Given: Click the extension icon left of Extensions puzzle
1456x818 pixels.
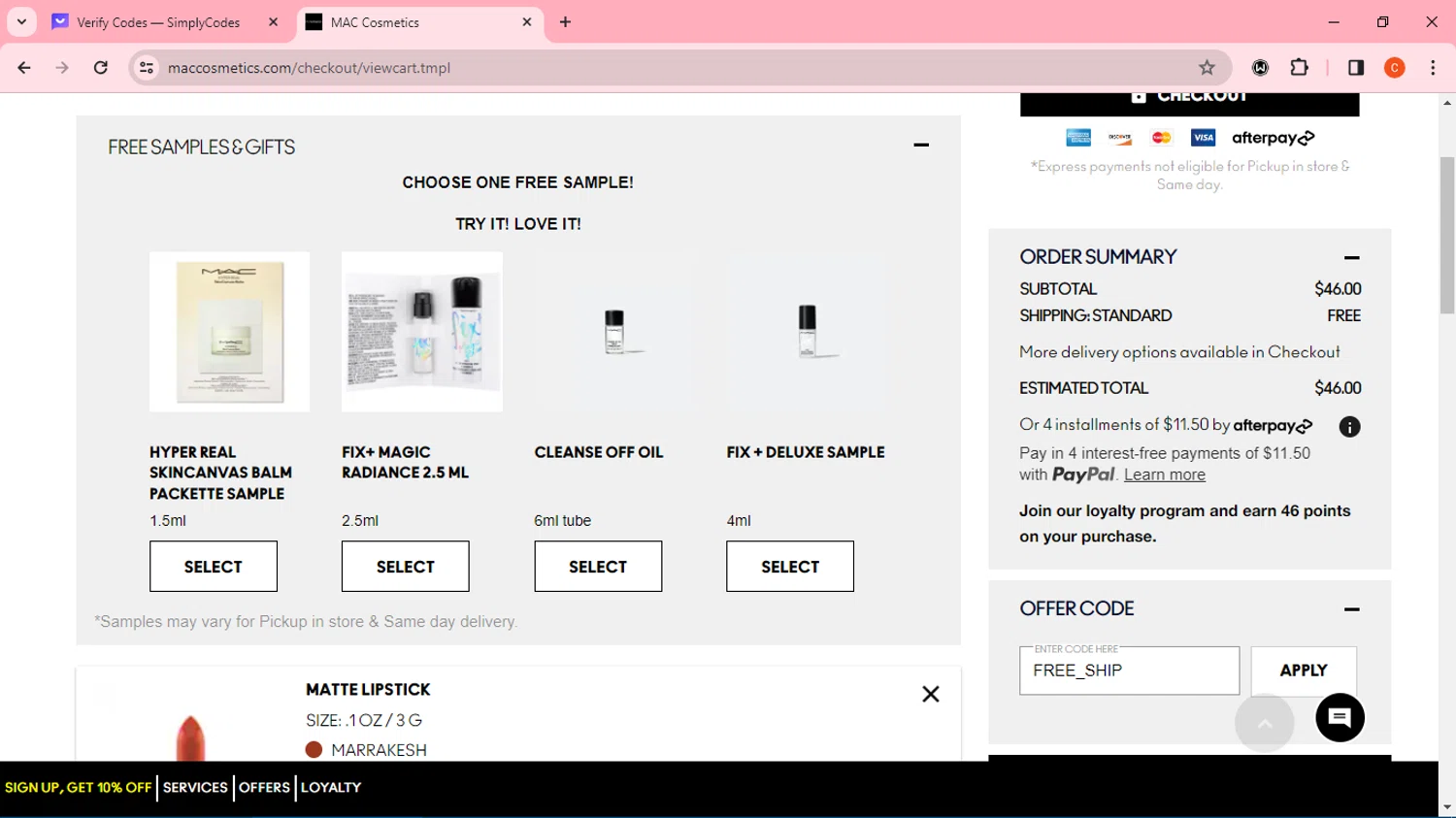Looking at the screenshot, I should coord(1260,68).
